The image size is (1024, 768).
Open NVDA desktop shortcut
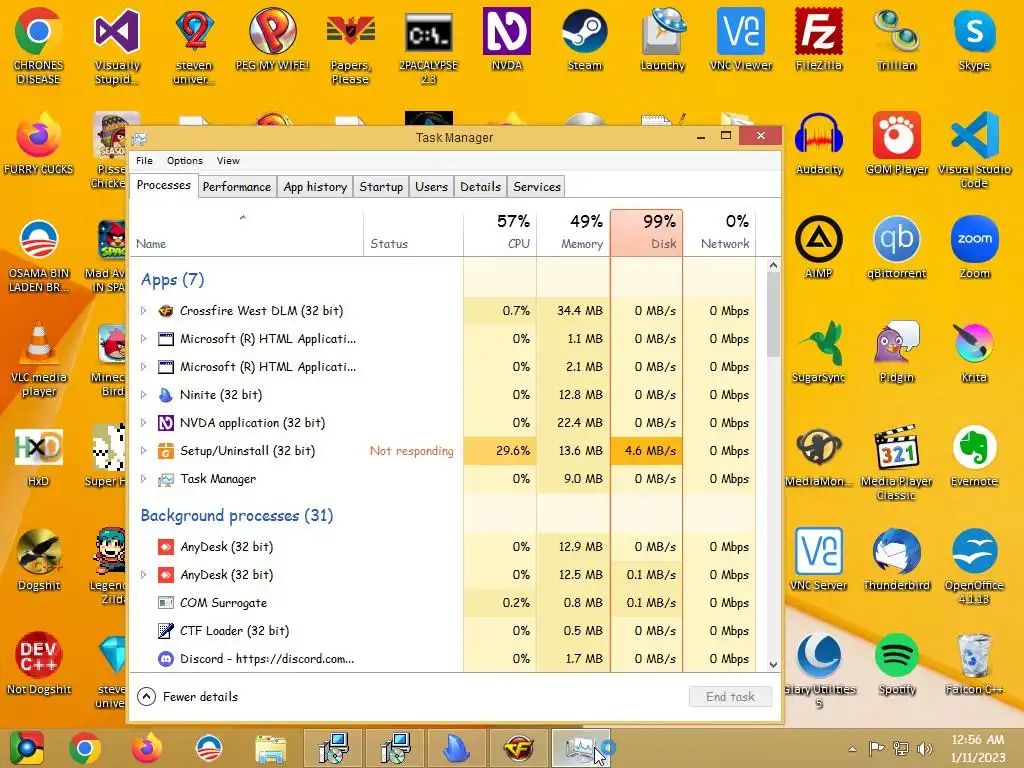(507, 39)
